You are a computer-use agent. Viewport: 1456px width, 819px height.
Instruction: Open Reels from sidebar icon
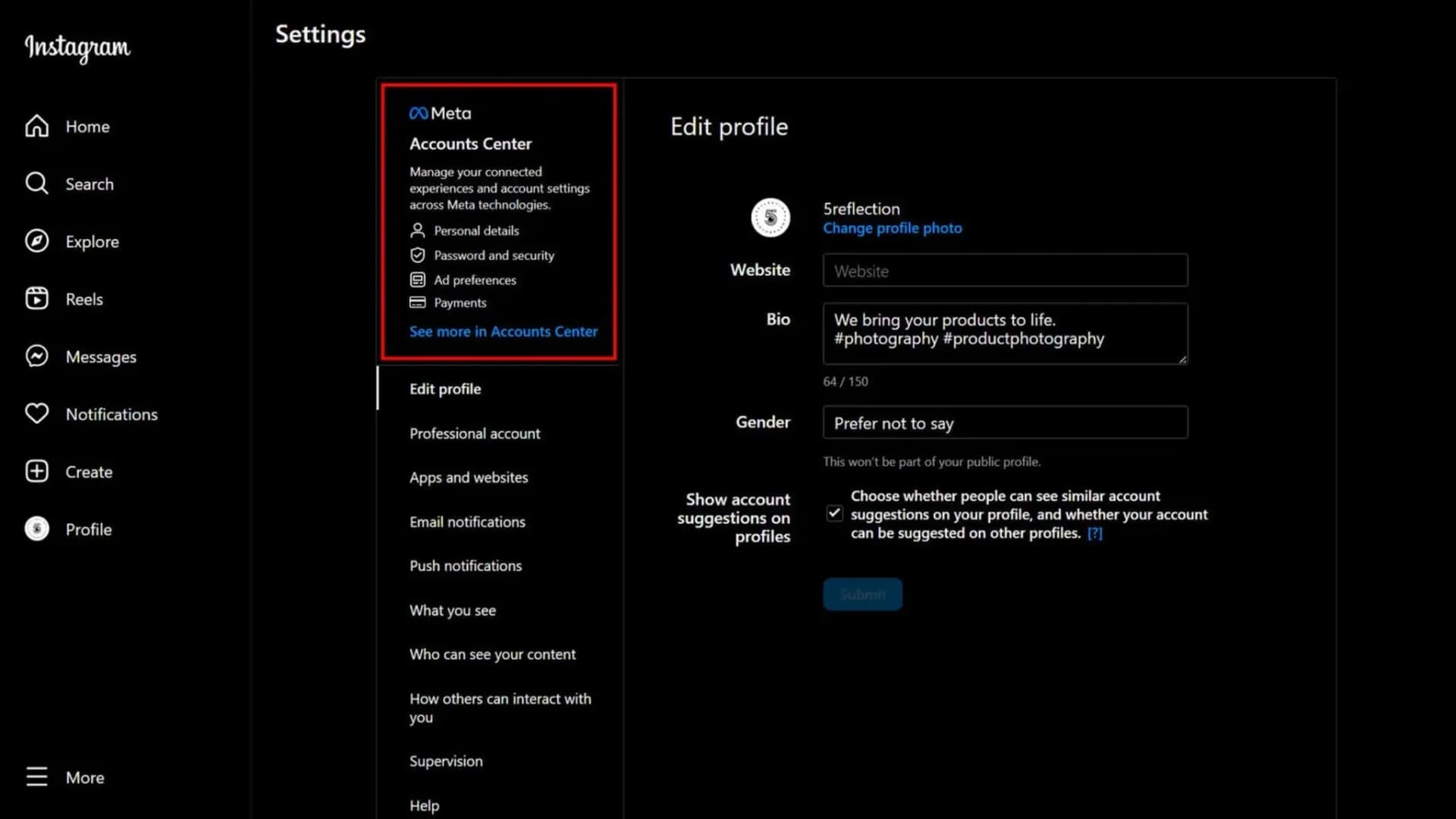(36, 299)
